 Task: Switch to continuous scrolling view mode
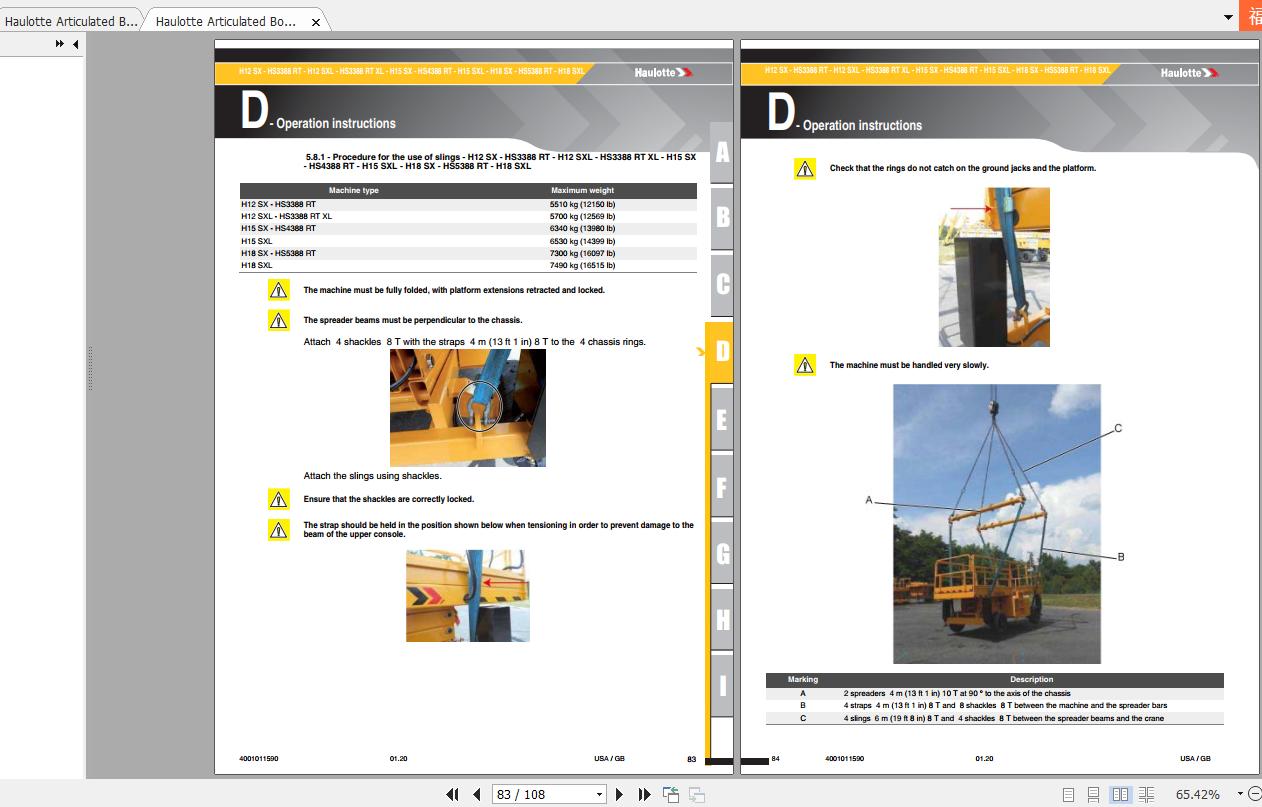point(1092,793)
